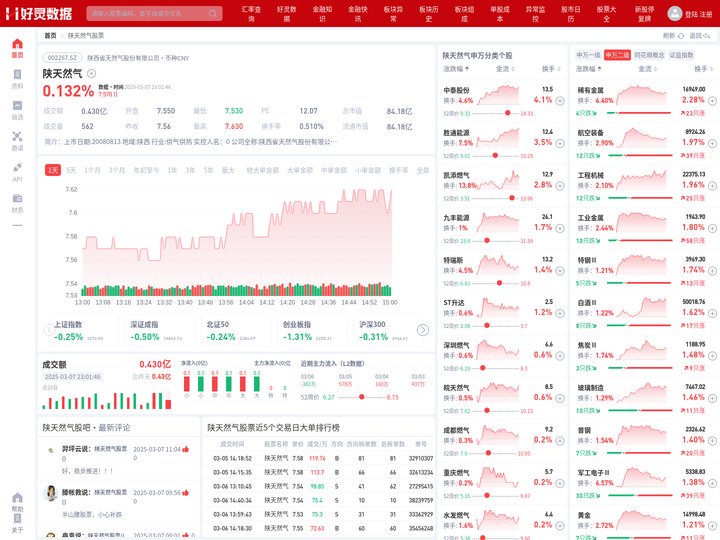This screenshot has width=720, height=540.
Task: Switch to 证监指数 tab
Action: point(681,55)
